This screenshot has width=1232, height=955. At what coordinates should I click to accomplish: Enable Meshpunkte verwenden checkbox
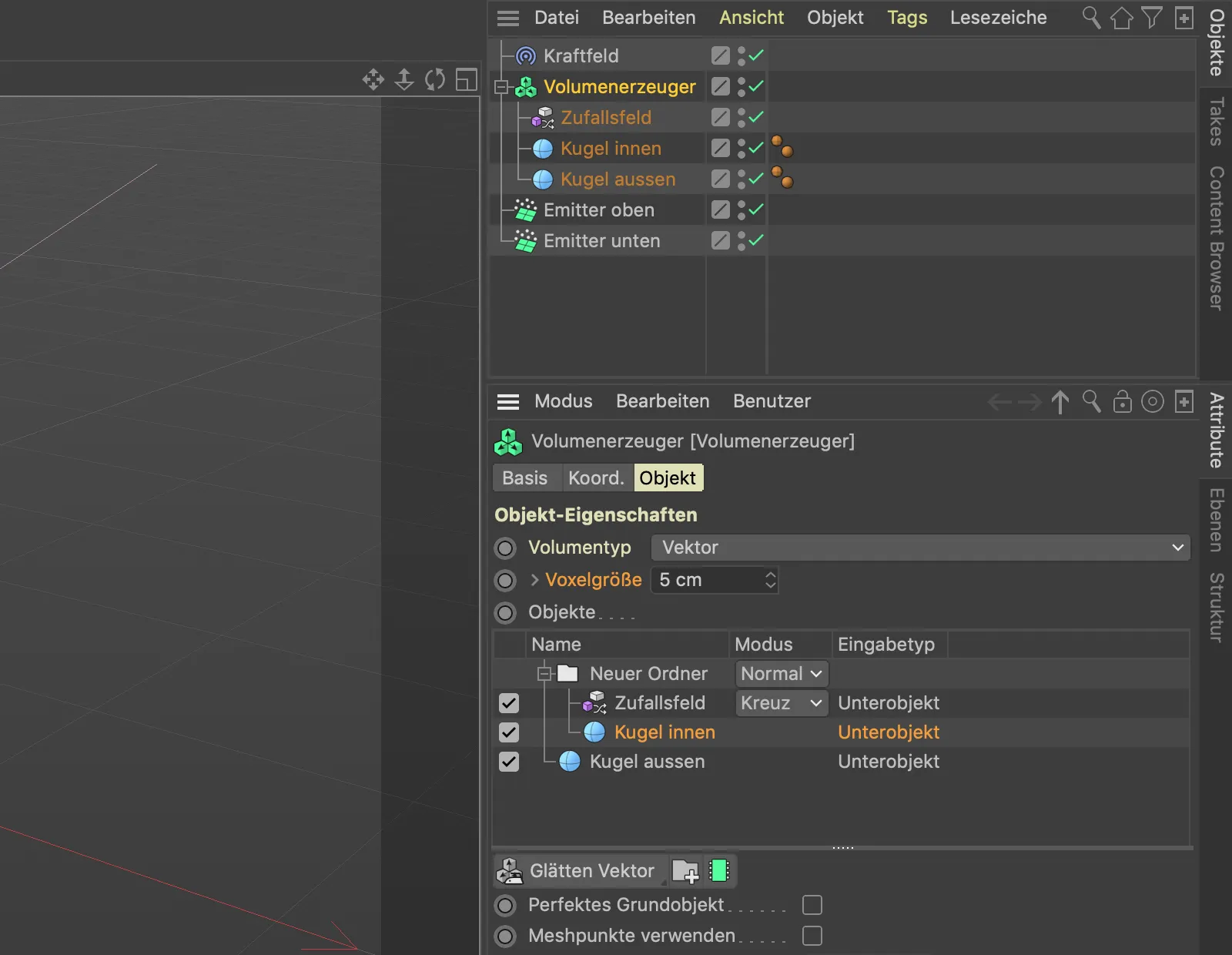pyautogui.click(x=812, y=936)
